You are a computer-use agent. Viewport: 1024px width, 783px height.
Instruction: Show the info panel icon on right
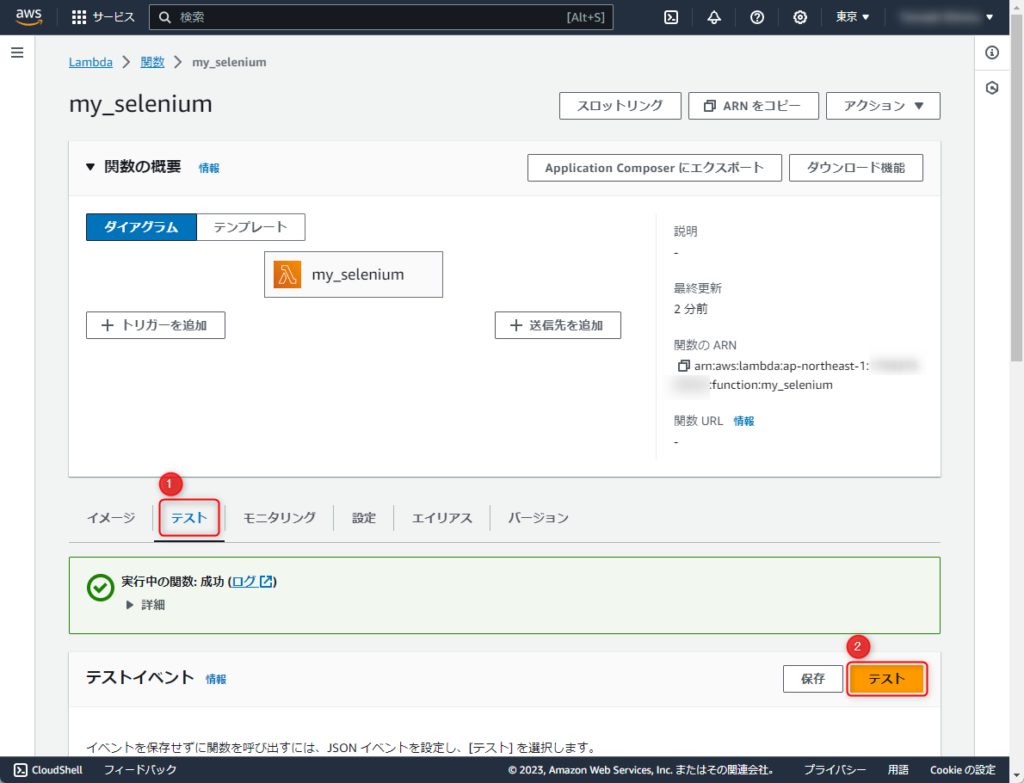(x=992, y=52)
